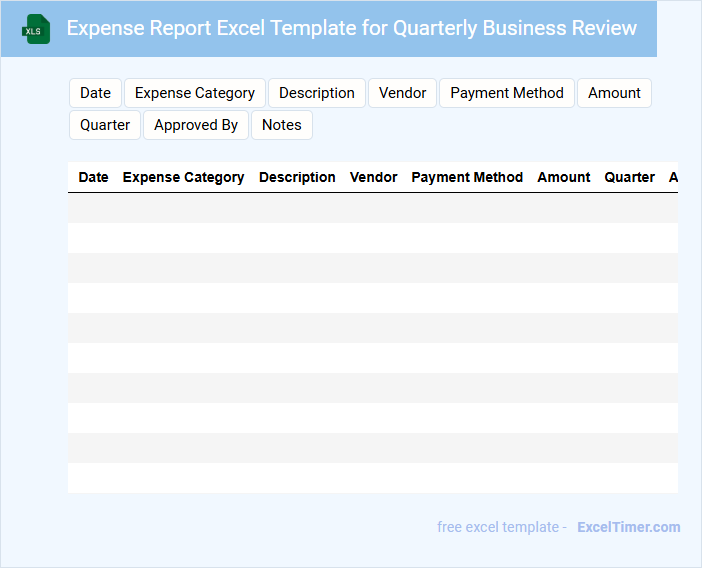This screenshot has height=568, width=702.
Task: Click the Quarter tag button
Action: [x=105, y=125]
